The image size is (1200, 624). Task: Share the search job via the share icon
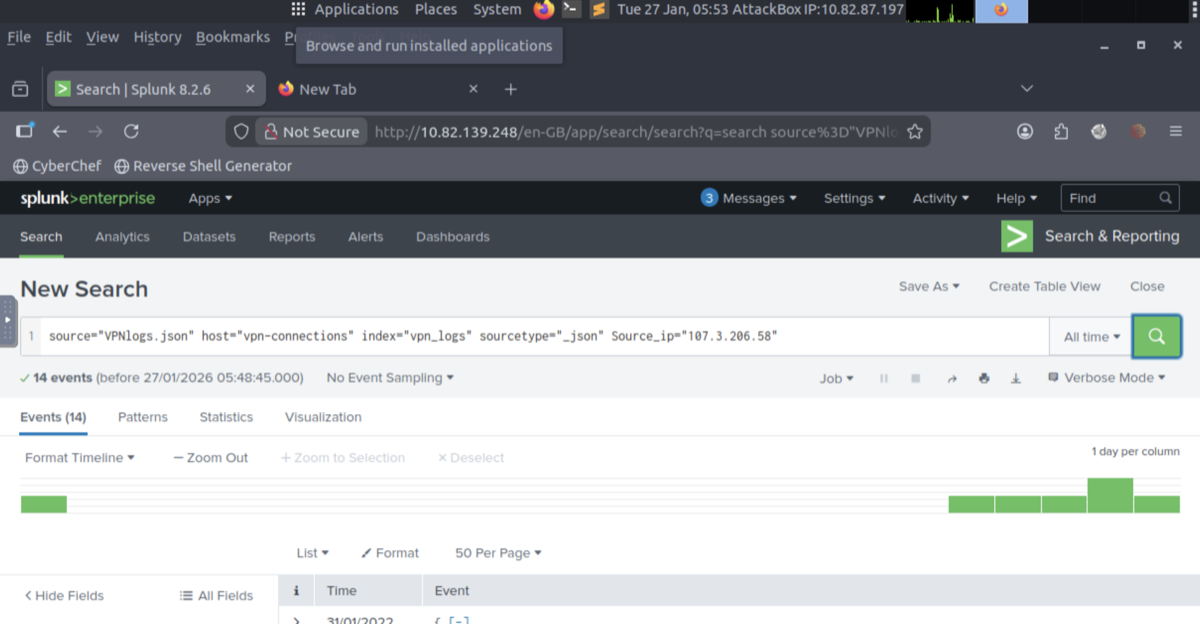(x=951, y=378)
